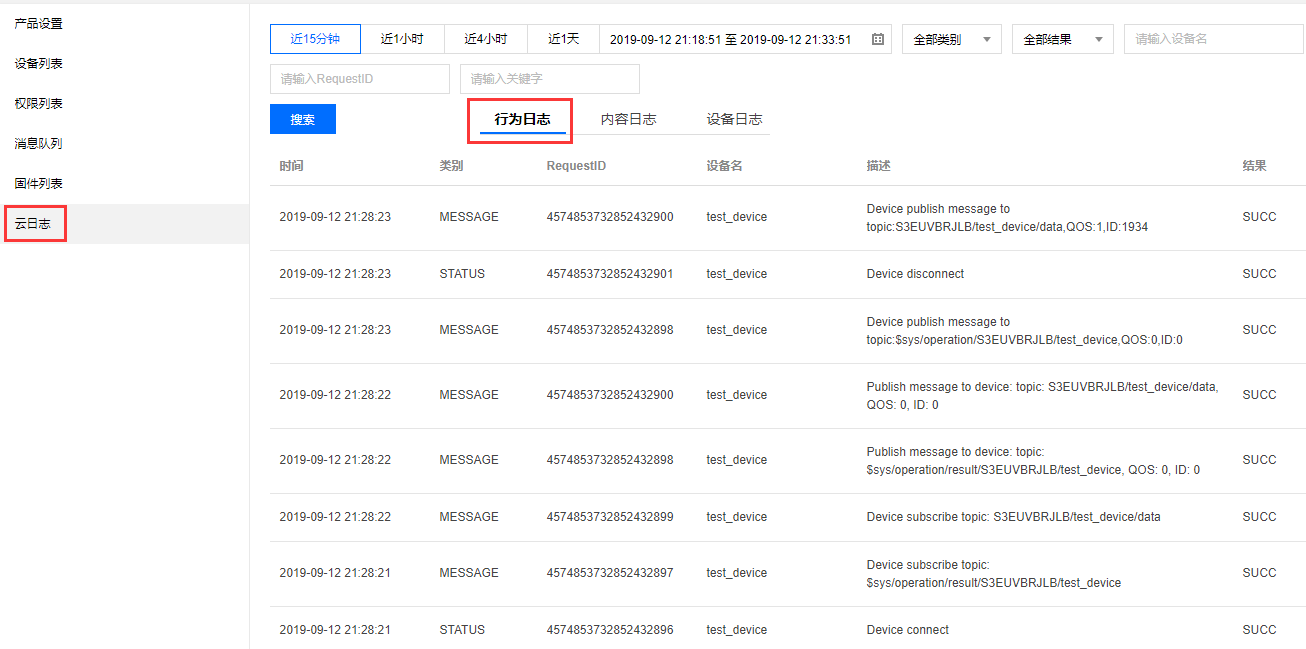Navigate to 消息队列 in sidebar
The height and width of the screenshot is (649, 1306).
[38, 143]
